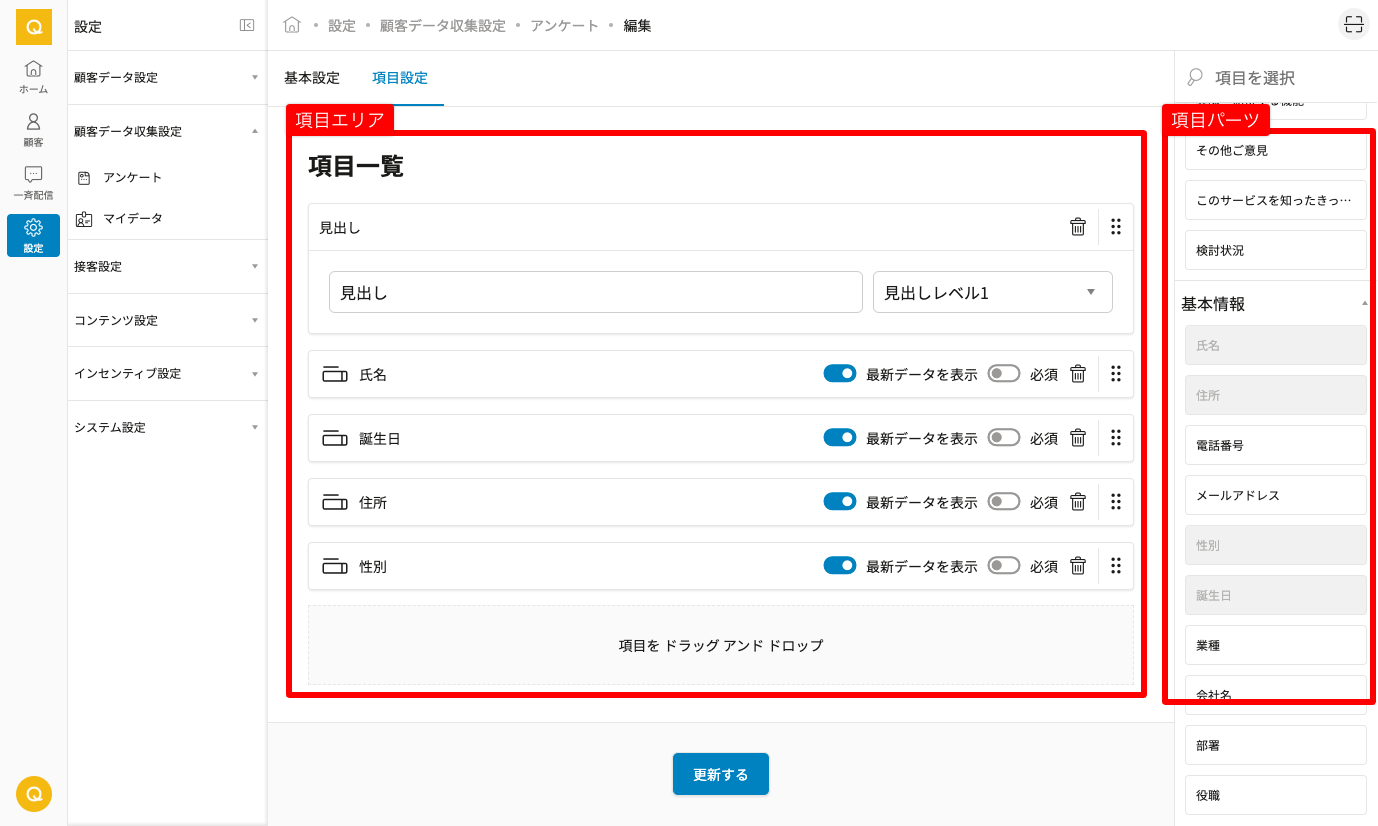Open 一斉配信 from the left rail

[x=33, y=183]
